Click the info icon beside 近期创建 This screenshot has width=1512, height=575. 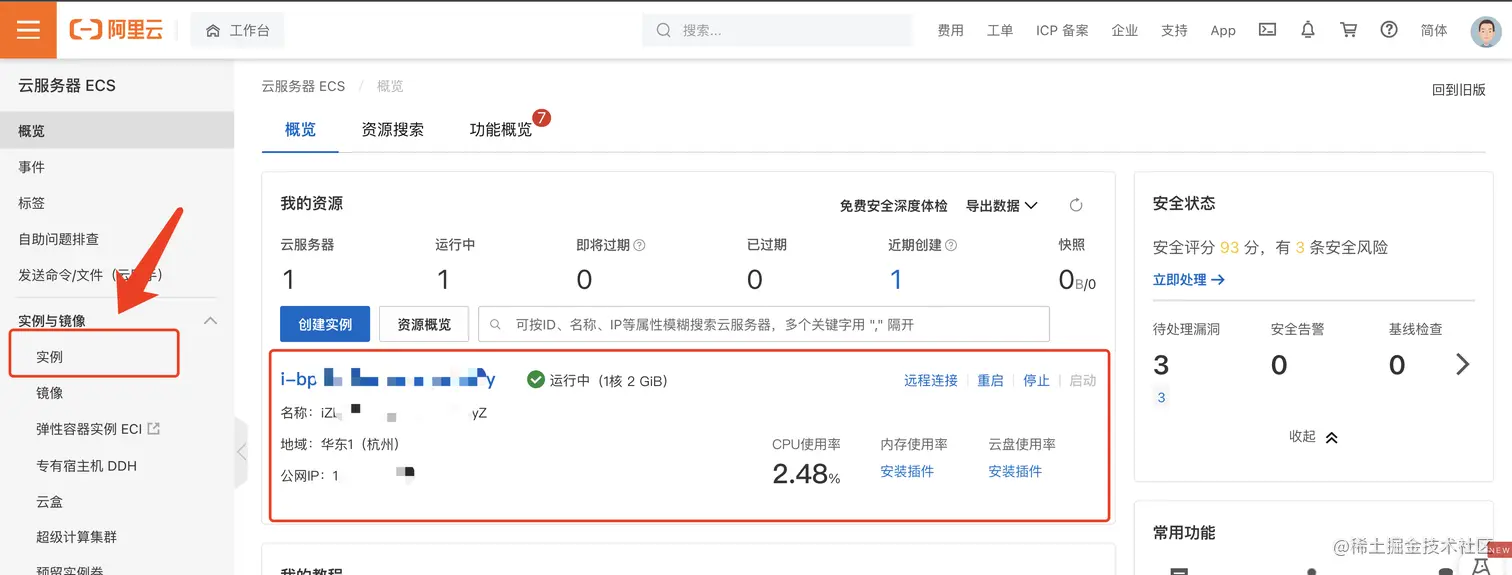951,245
